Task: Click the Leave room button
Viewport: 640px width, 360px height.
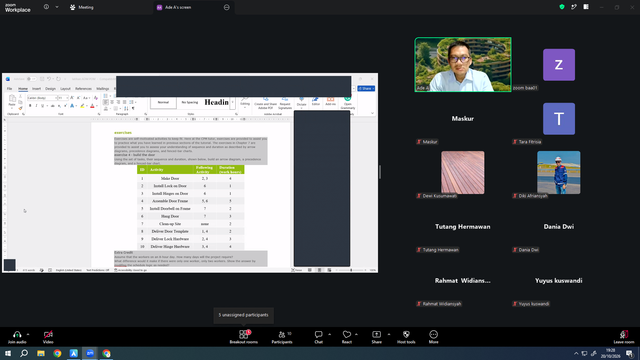Action: (624, 337)
